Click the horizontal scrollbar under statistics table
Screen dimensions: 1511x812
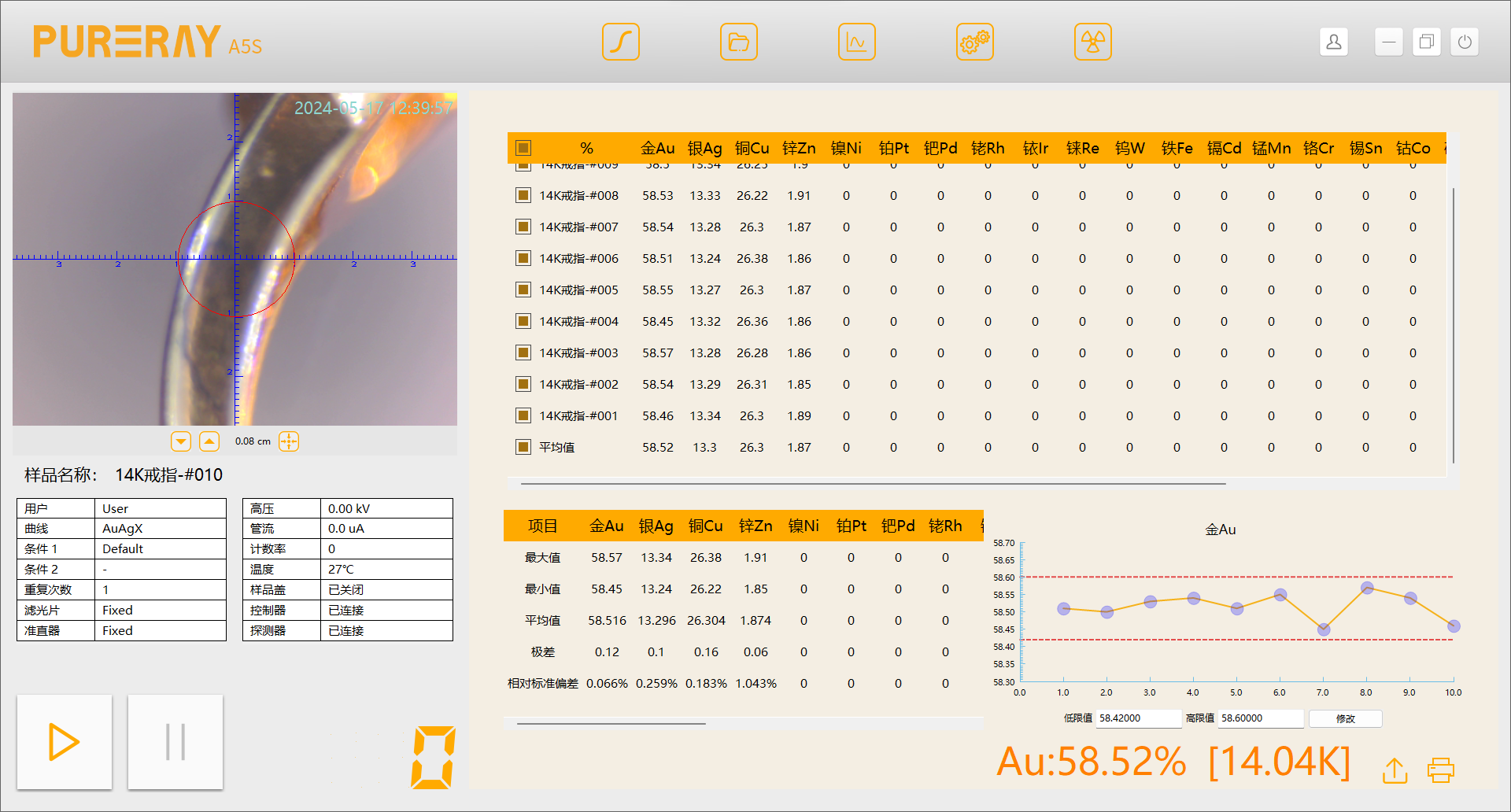(611, 723)
